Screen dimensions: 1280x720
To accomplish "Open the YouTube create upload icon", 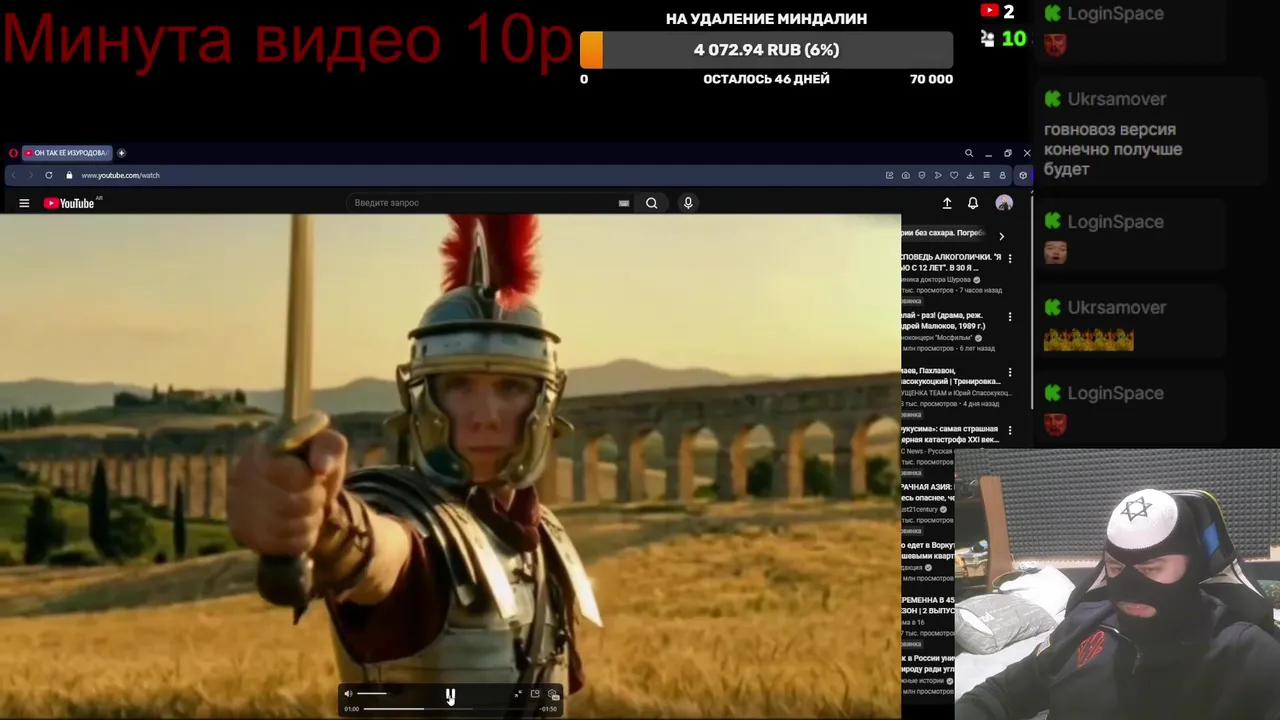I will [x=947, y=203].
